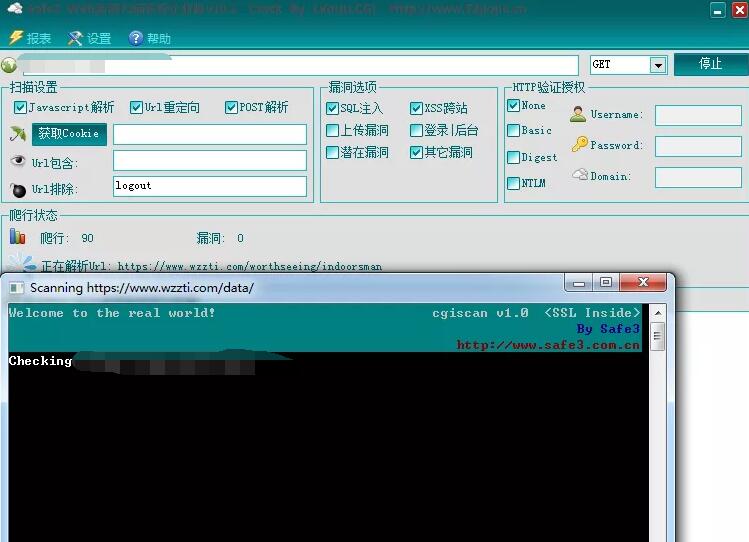
Task: Close the main scanner window
Action: (739, 10)
